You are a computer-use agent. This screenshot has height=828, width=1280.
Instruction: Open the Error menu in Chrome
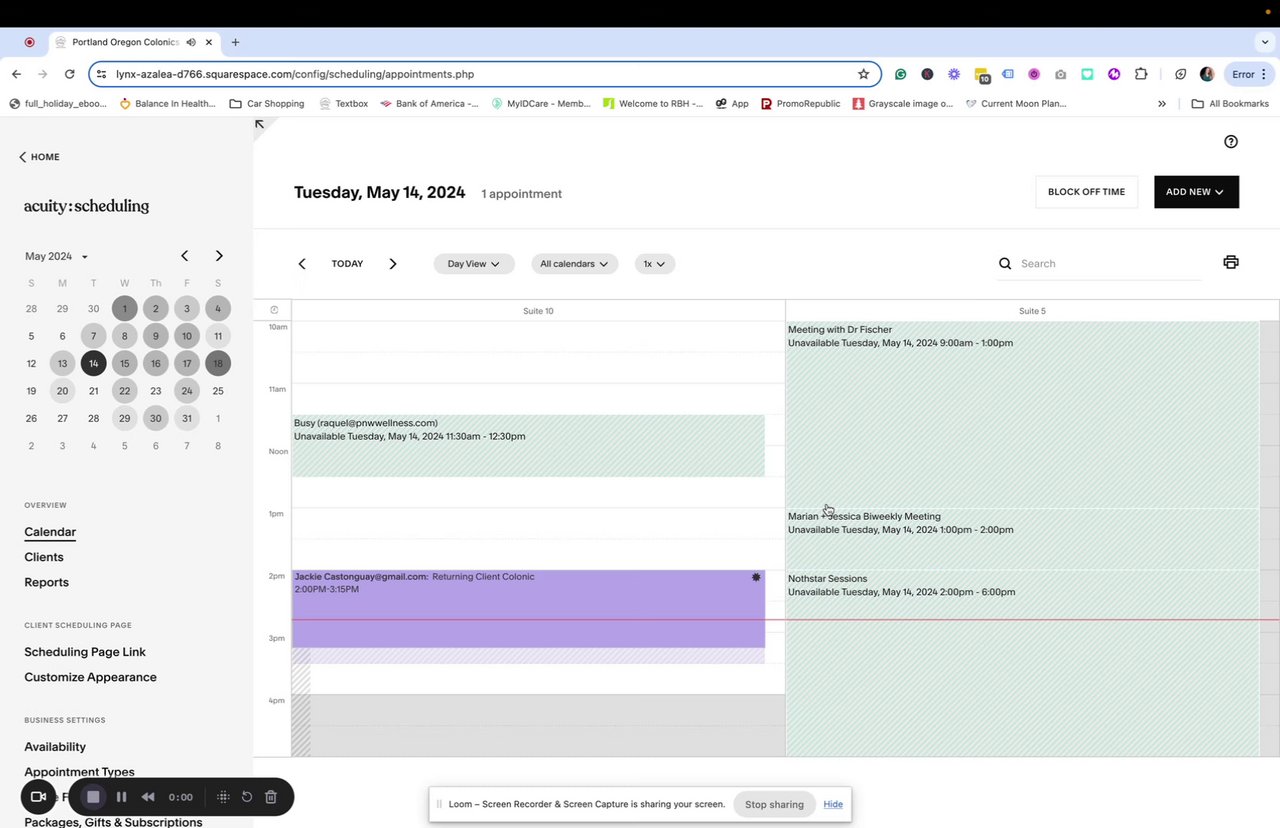[x=1250, y=74]
